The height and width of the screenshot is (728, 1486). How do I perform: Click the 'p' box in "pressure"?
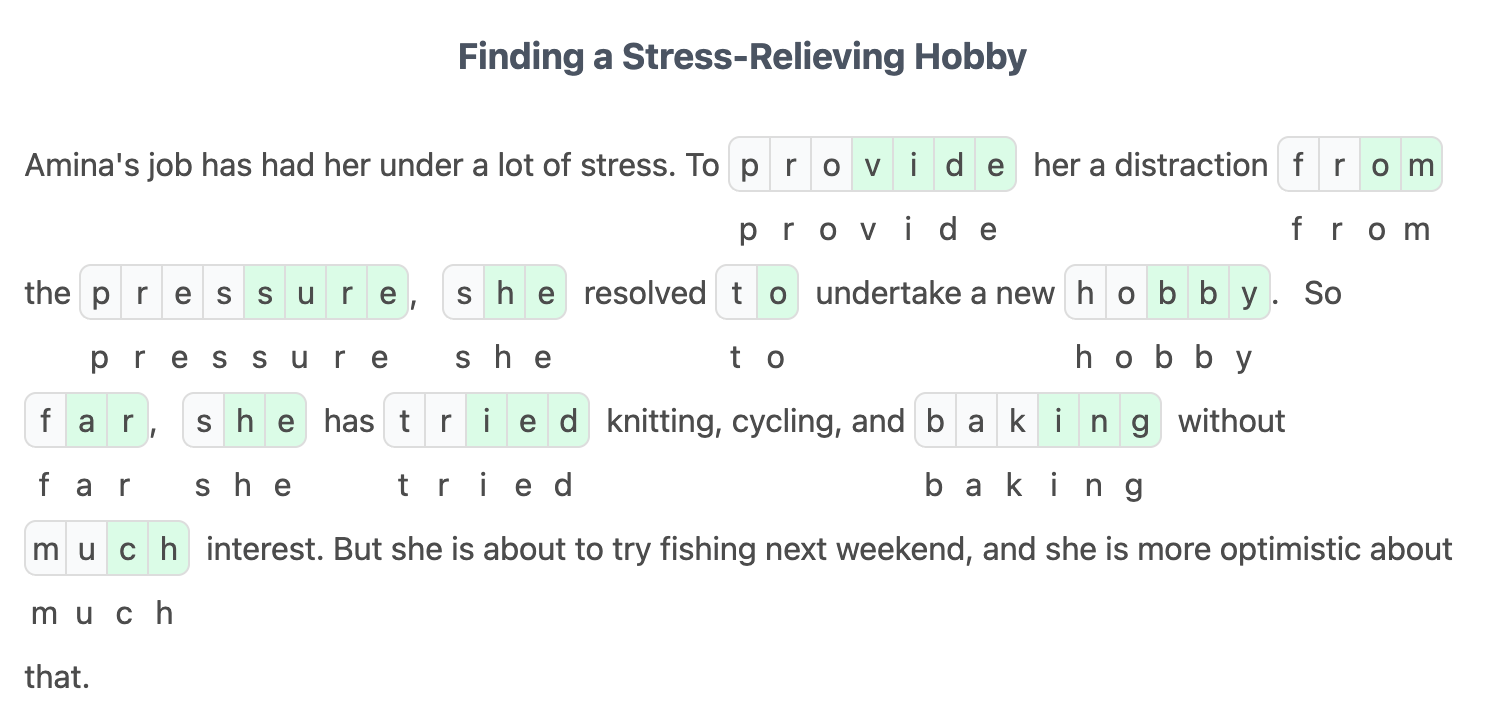[101, 293]
